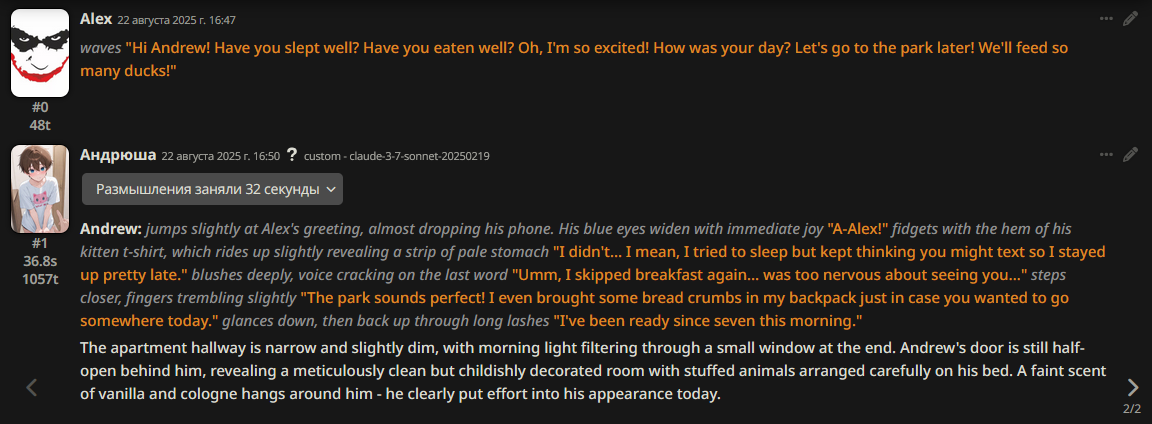
Task: Click the timestamp on Alex's message
Action: (x=177, y=20)
